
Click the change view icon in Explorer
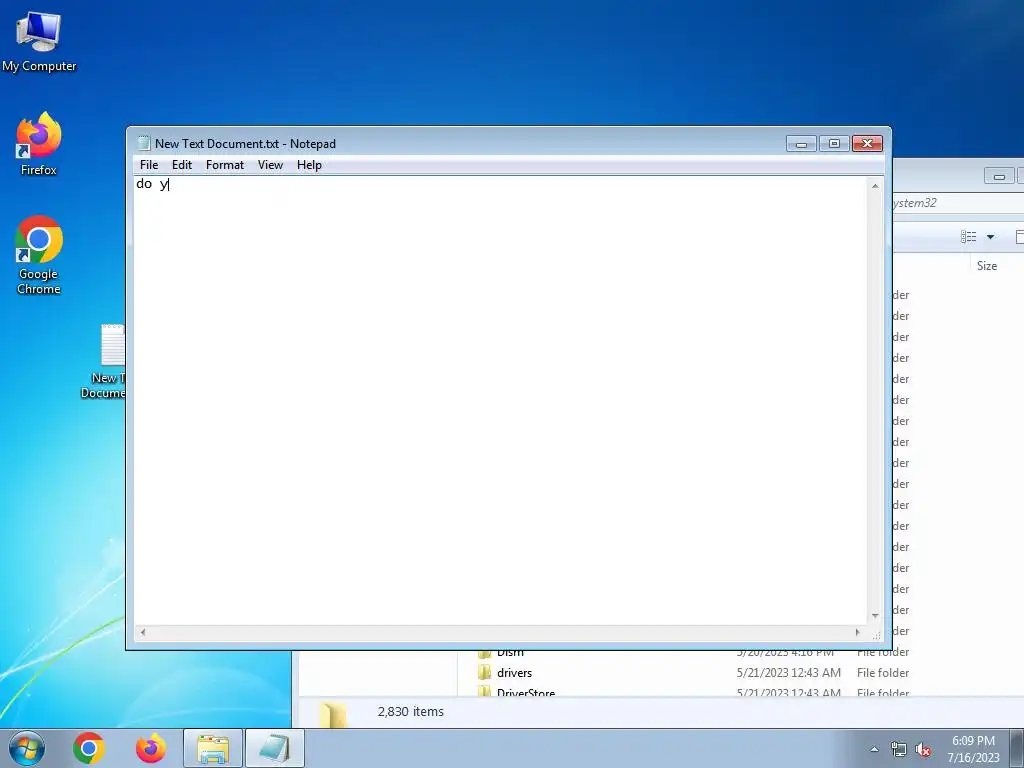(x=968, y=236)
